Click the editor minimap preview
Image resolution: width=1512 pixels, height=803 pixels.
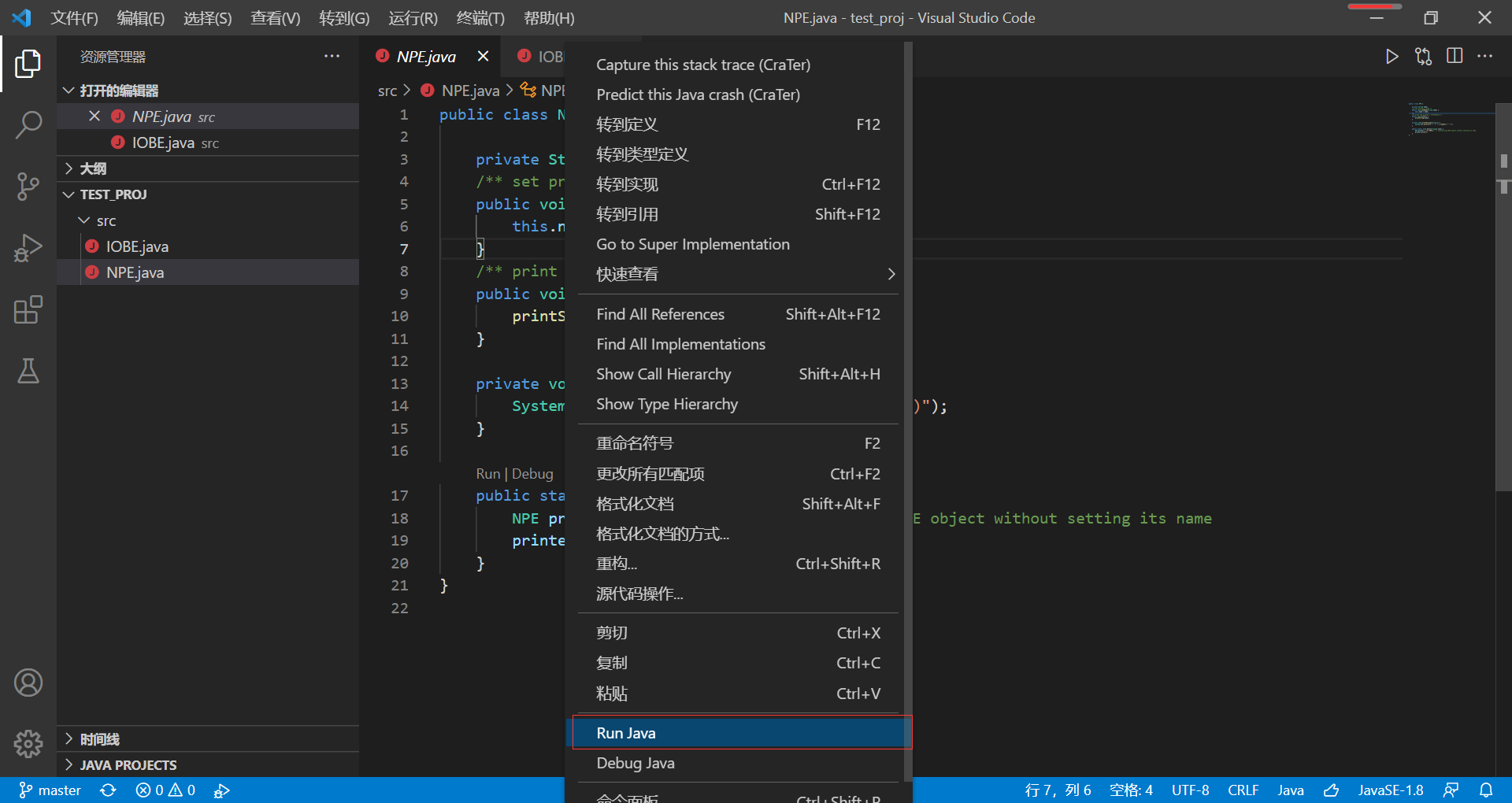coord(1447,120)
